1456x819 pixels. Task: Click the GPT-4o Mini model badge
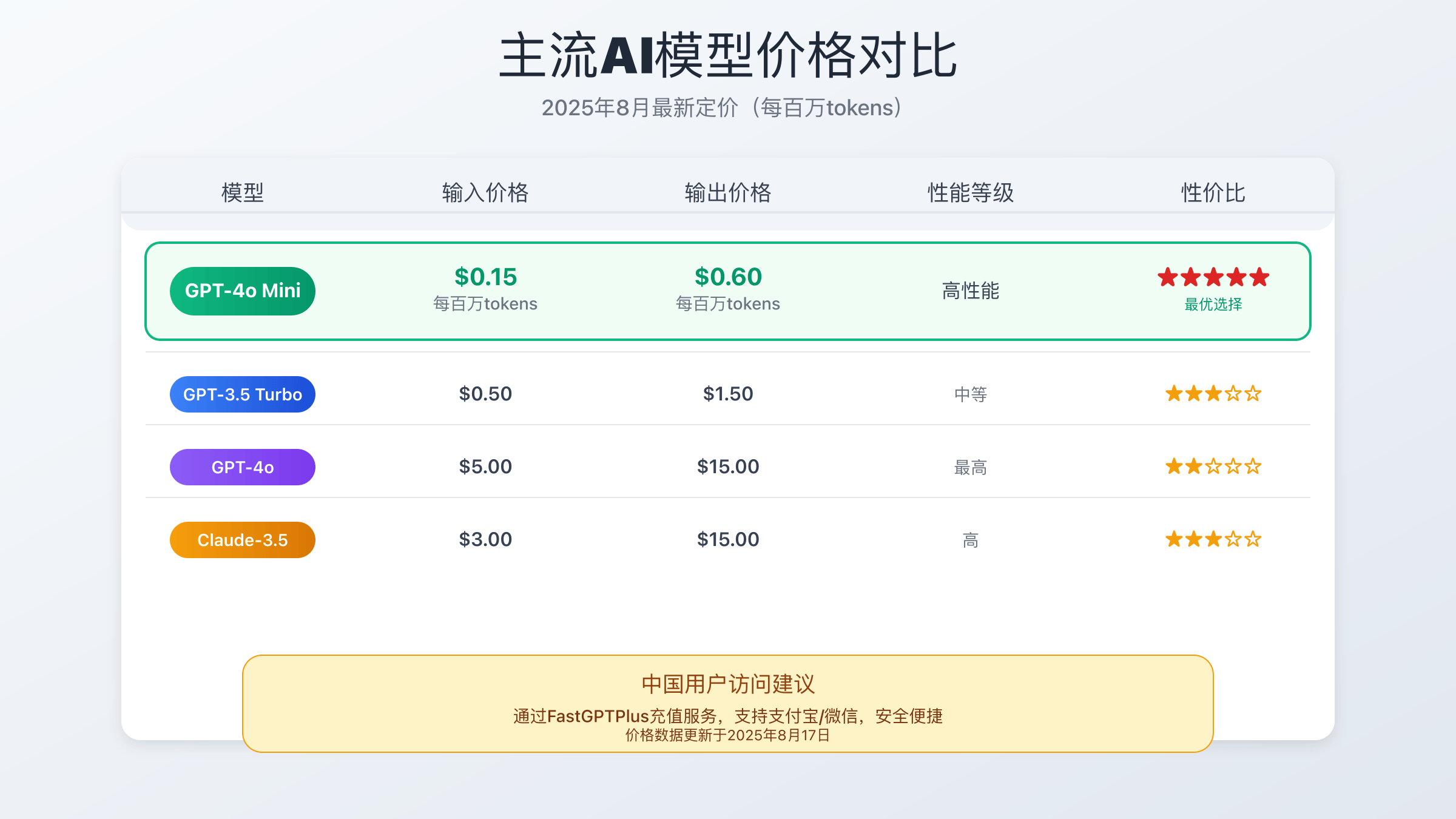[243, 291]
